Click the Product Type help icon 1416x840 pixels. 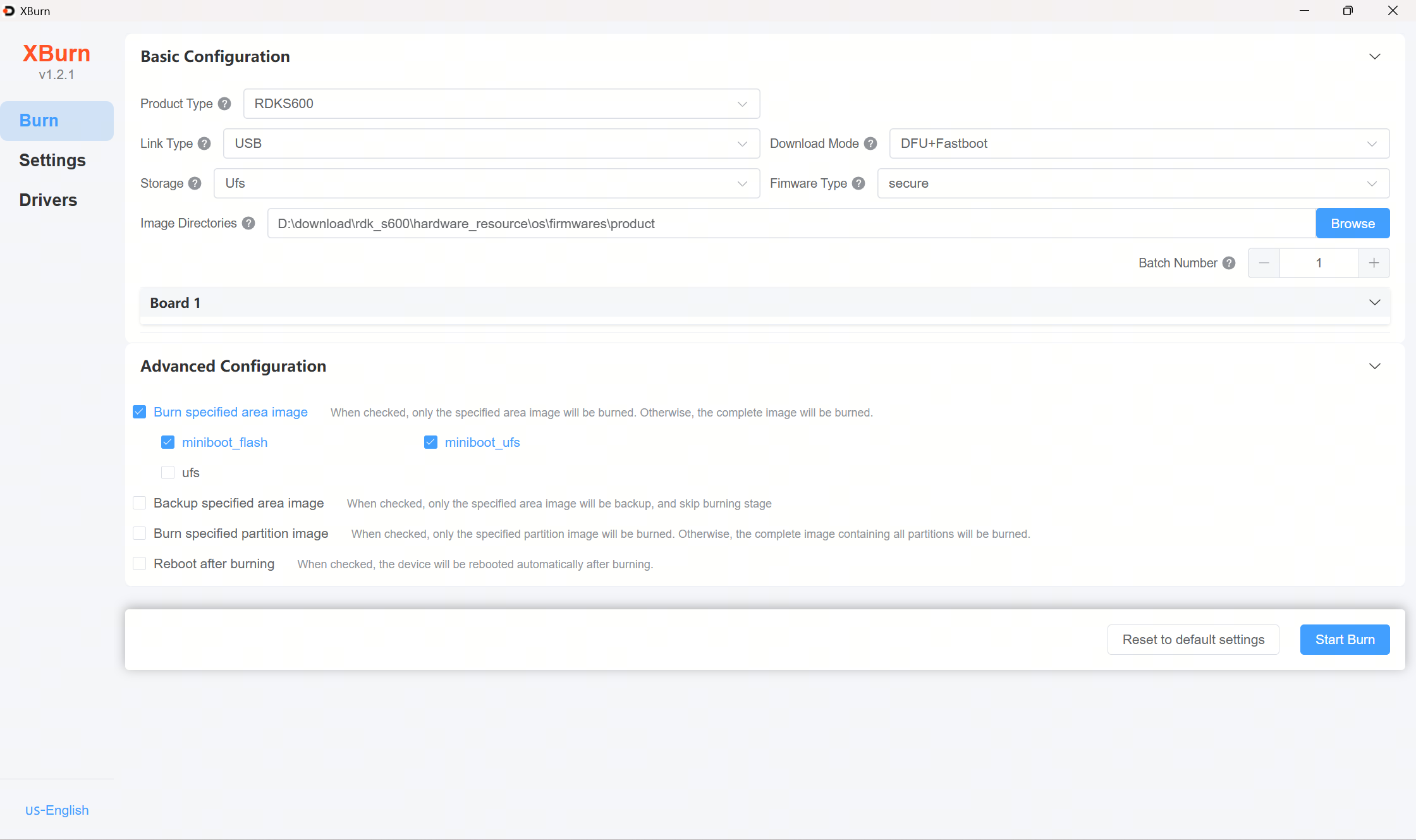pos(224,104)
